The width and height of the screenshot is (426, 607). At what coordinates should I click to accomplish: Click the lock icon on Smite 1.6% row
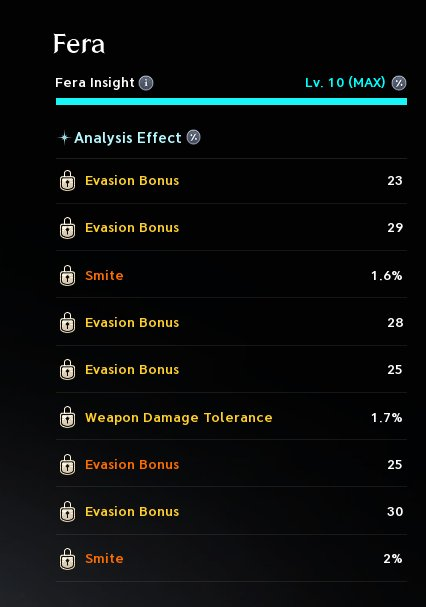pyautogui.click(x=67, y=275)
